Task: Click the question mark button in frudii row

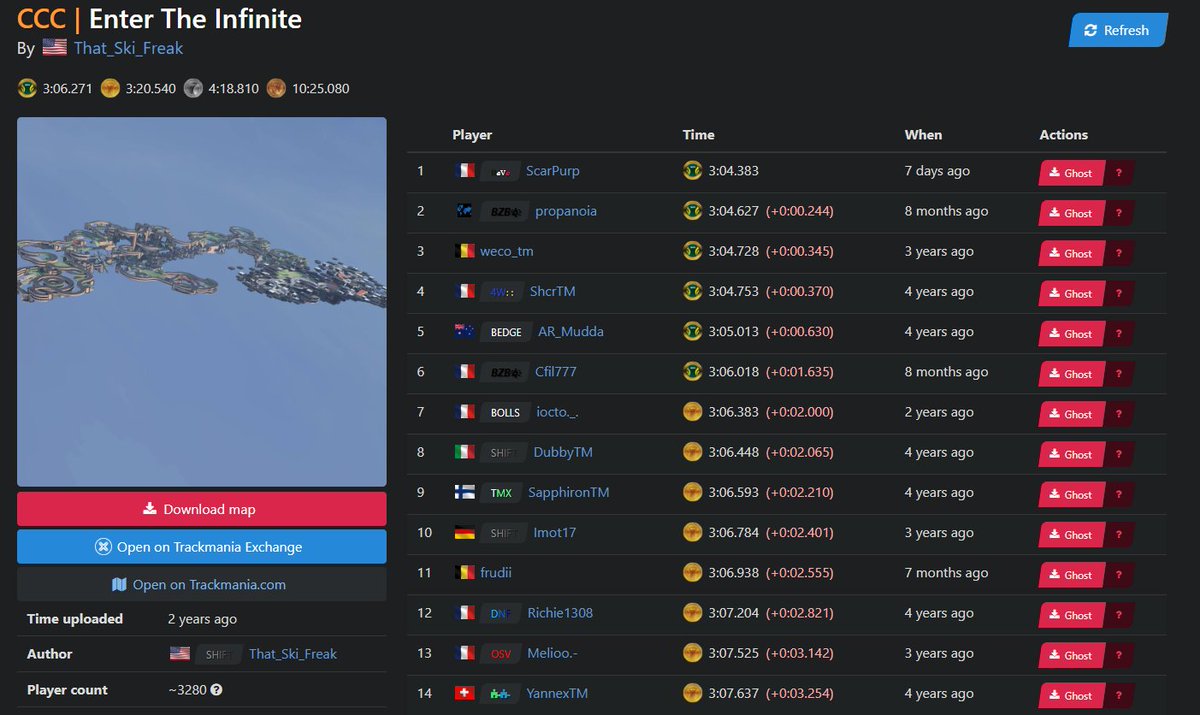Action: 1118,575
